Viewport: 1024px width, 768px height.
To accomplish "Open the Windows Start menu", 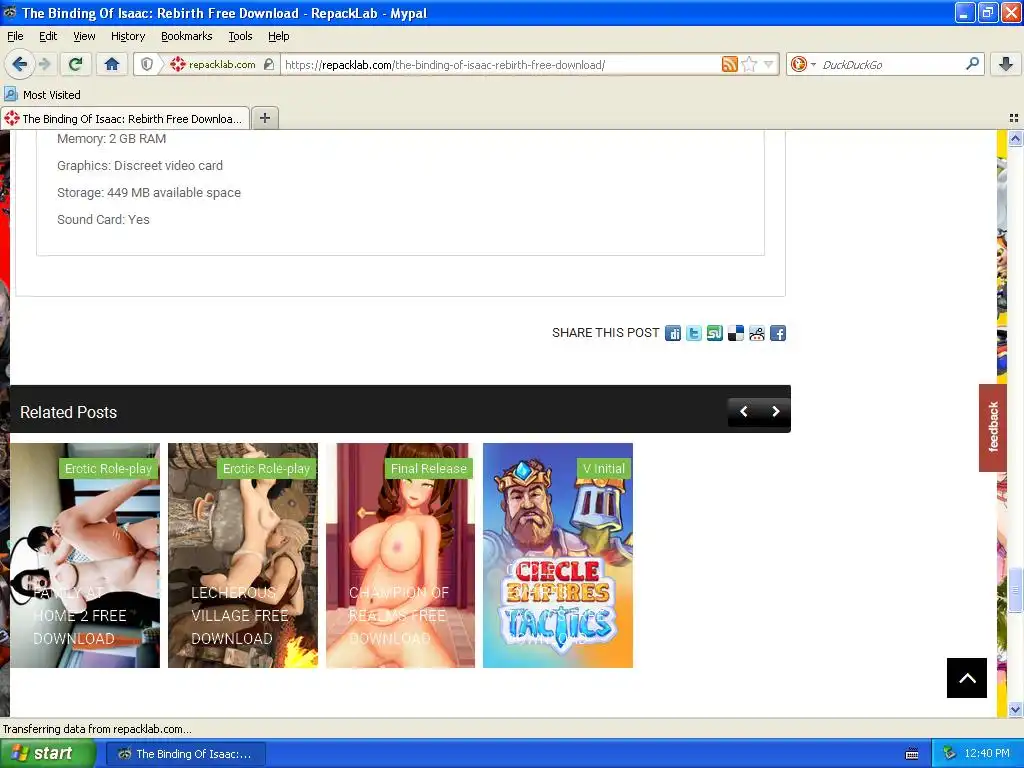I will tap(48, 754).
